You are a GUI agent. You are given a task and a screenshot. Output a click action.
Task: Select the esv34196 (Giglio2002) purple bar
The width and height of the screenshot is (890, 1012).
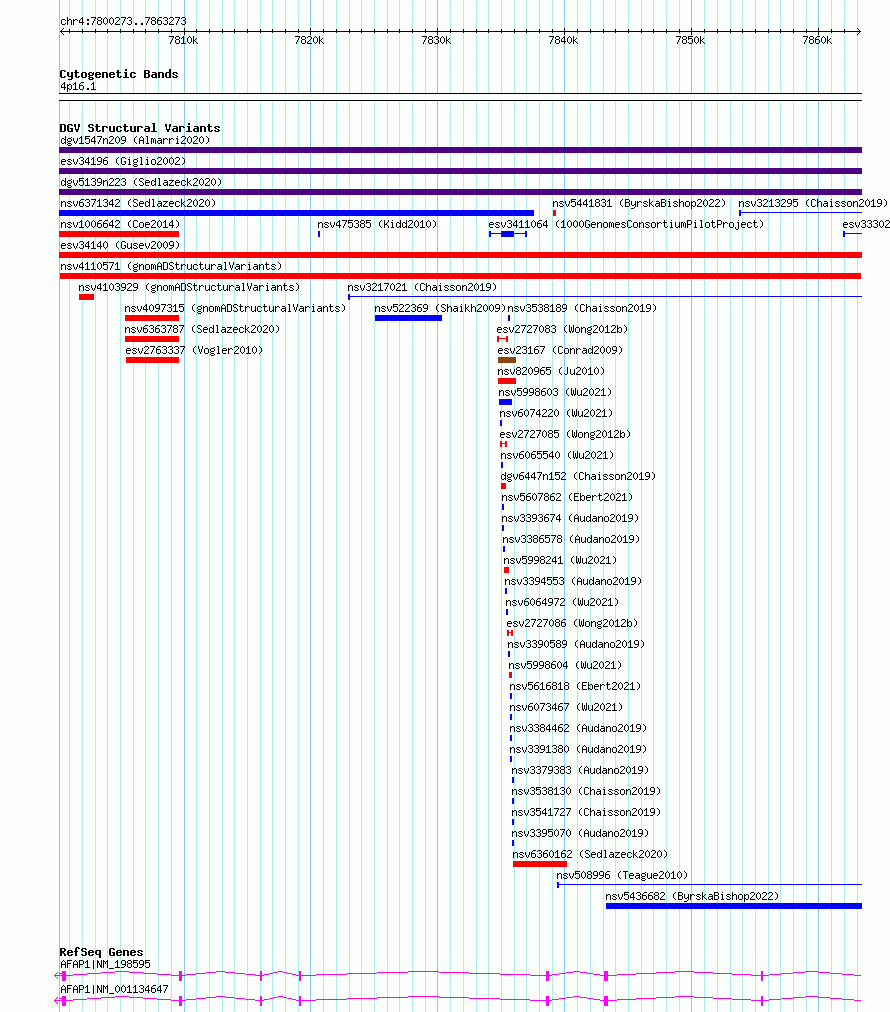point(460,171)
